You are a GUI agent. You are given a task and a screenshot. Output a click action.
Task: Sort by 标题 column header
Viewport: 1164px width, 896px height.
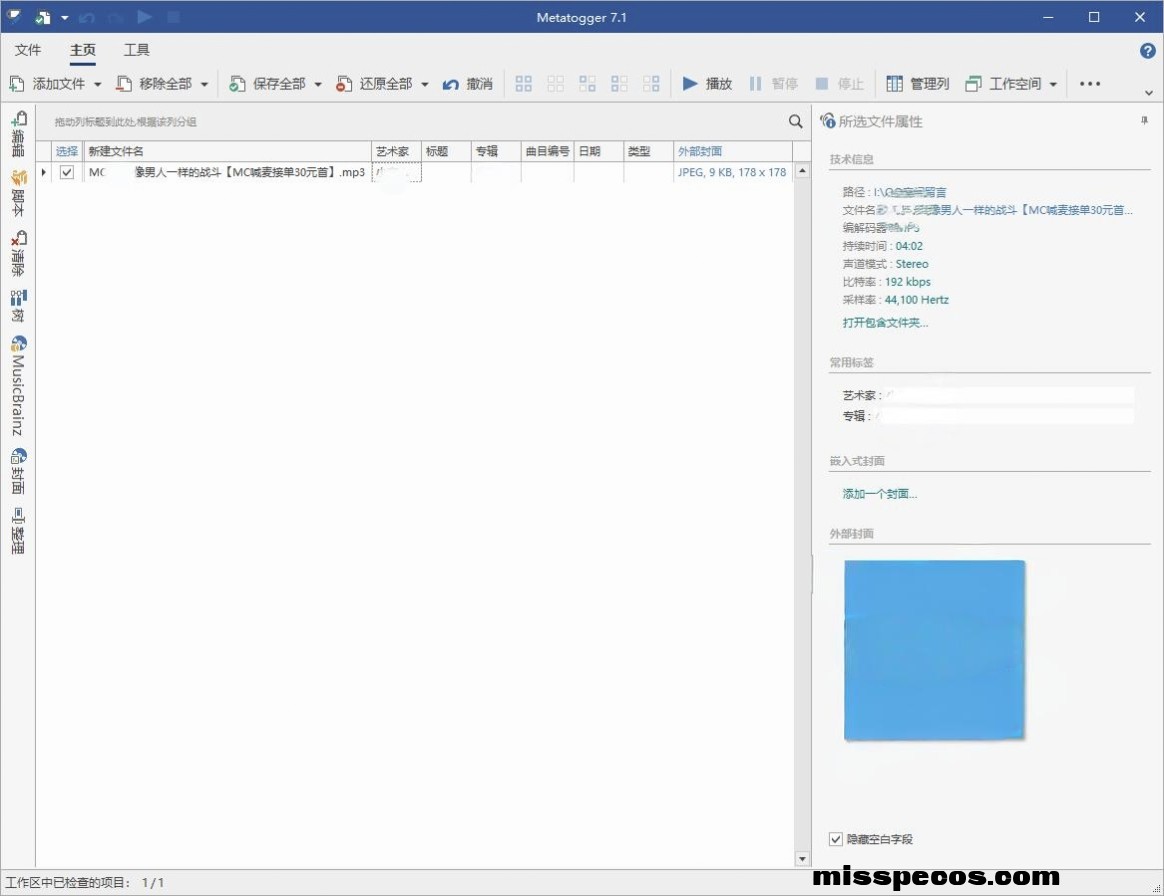(445, 151)
